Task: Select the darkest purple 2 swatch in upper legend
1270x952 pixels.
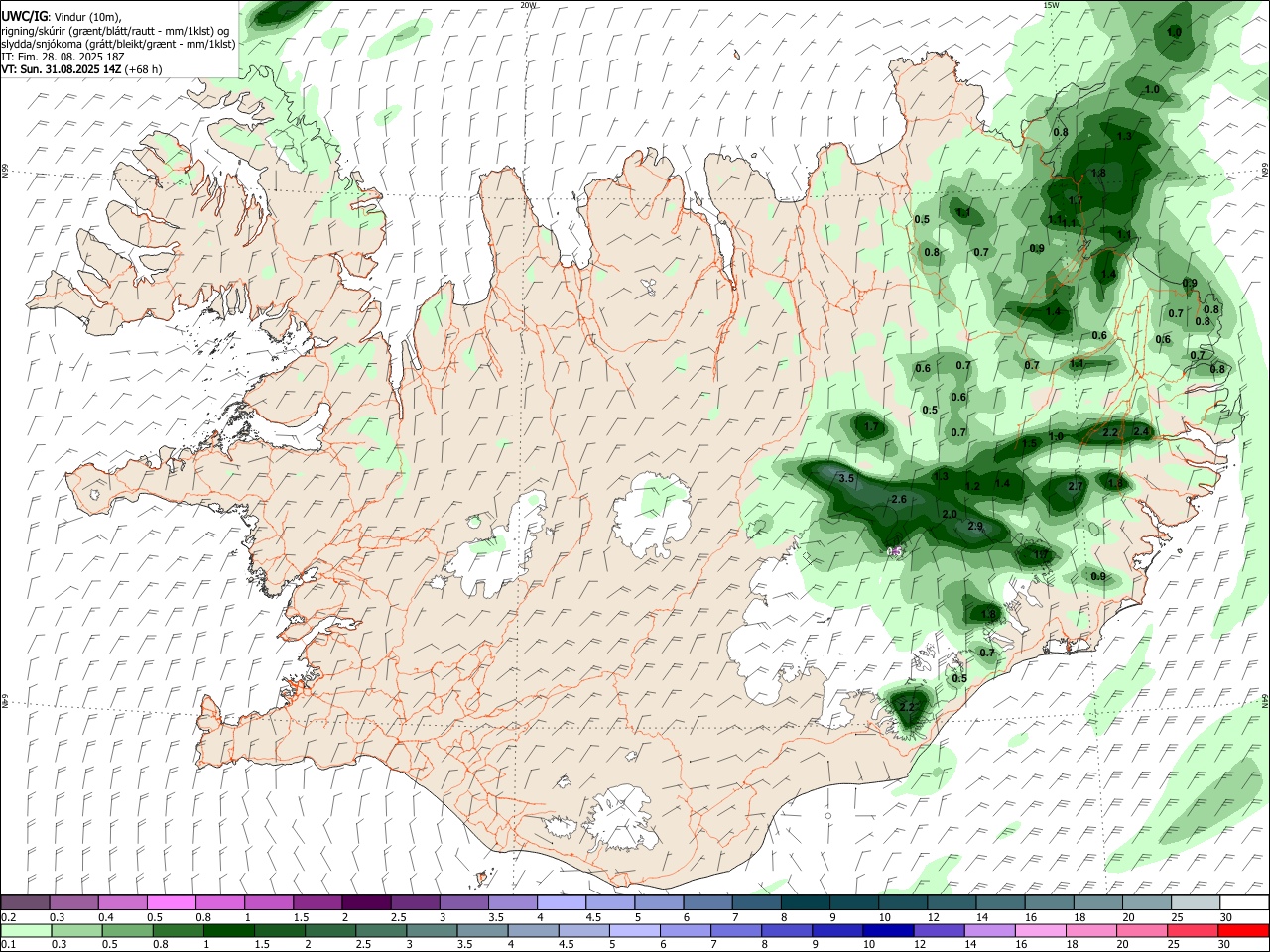Action: pyautogui.click(x=365, y=902)
